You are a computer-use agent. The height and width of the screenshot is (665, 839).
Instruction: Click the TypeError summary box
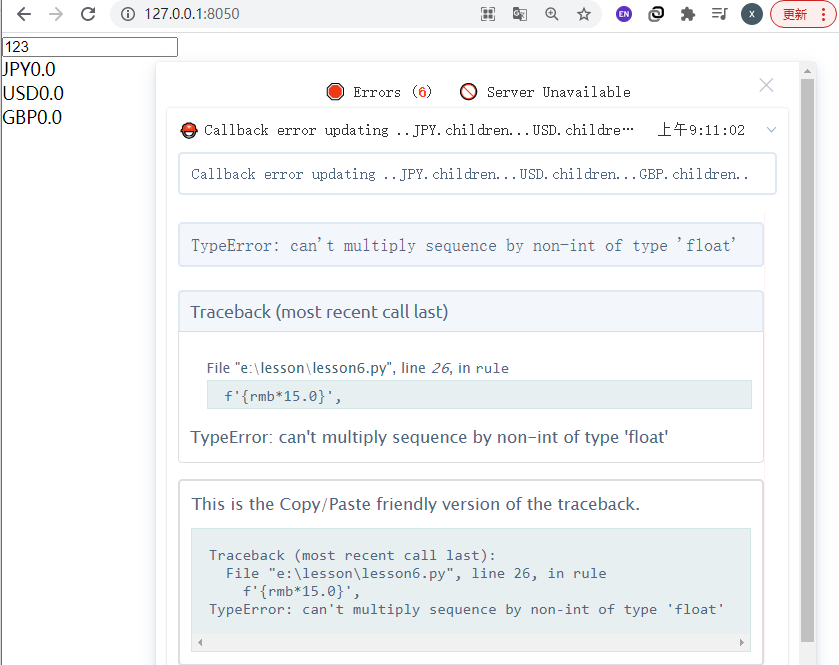(471, 245)
